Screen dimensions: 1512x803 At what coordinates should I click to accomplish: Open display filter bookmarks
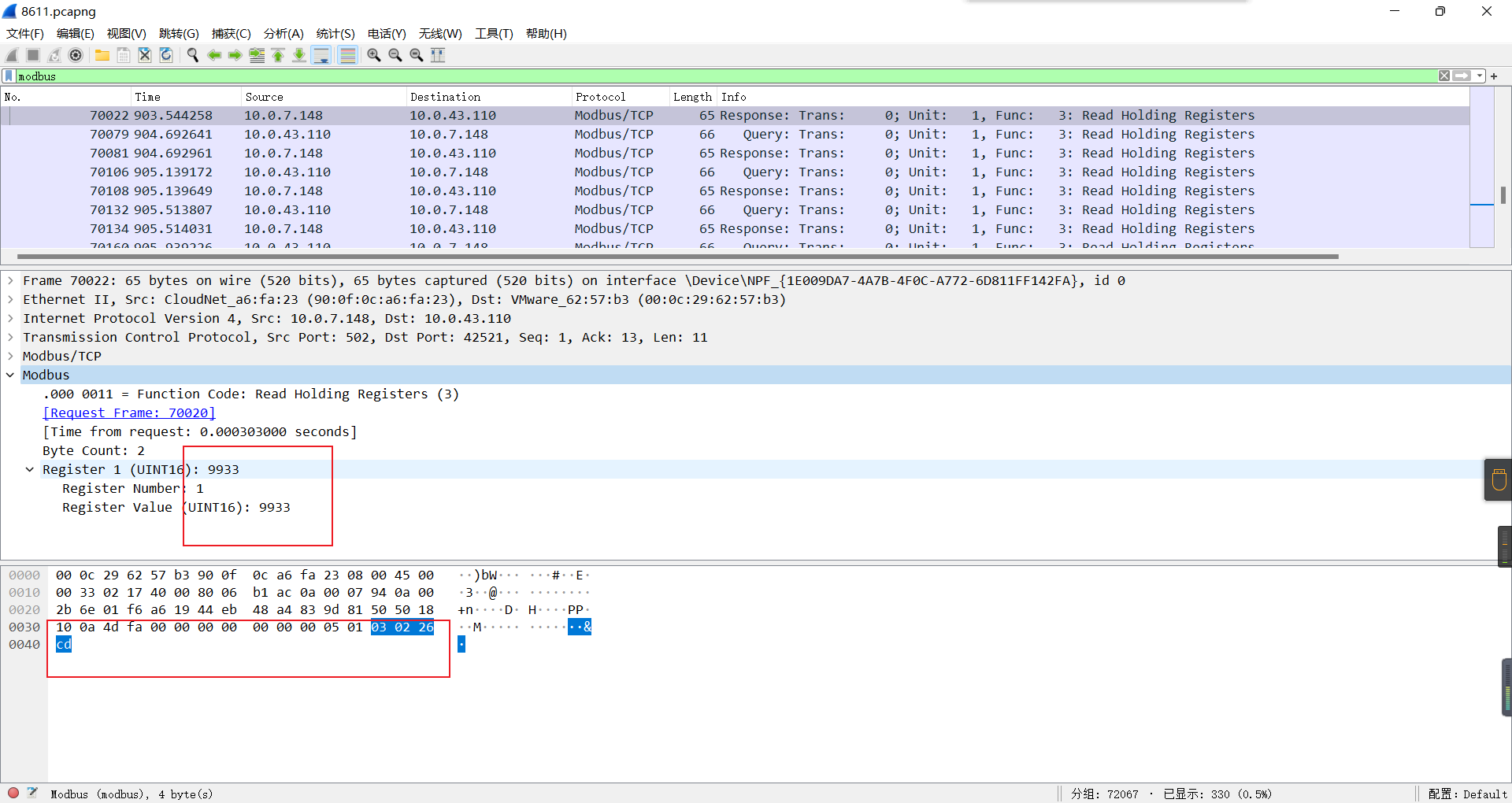coord(9,76)
